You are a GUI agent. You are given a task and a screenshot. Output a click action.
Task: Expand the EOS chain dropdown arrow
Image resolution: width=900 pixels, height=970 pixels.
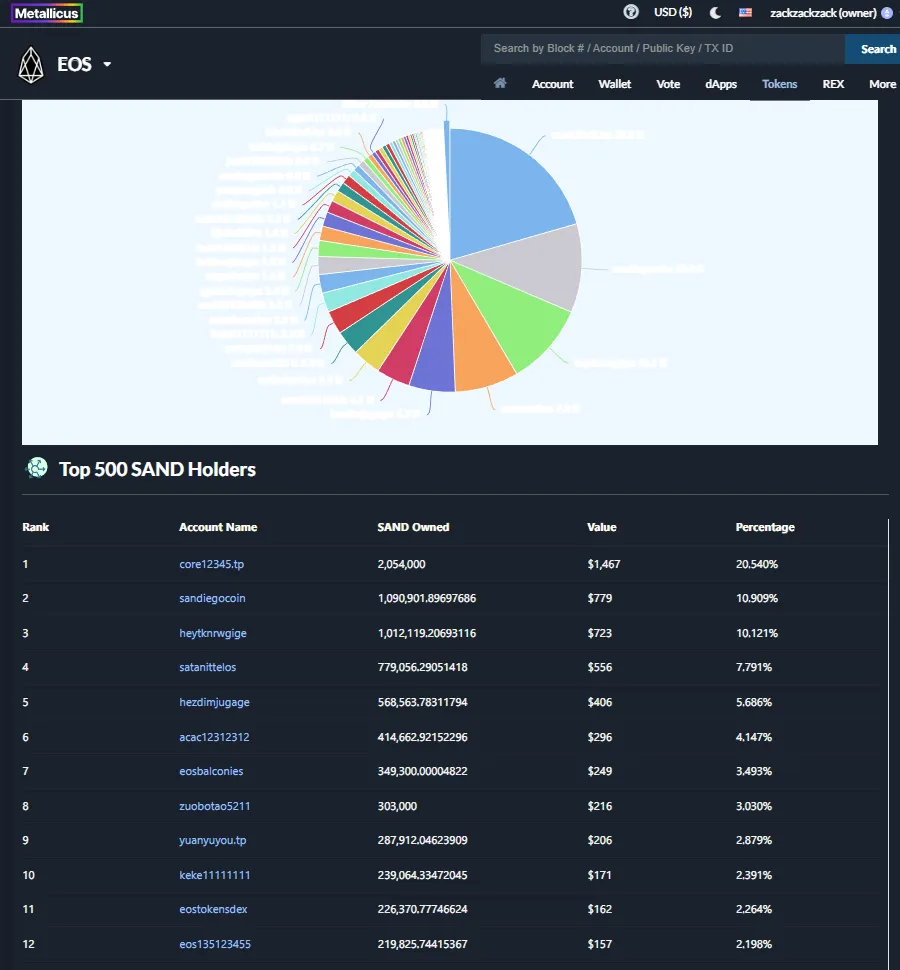point(107,64)
